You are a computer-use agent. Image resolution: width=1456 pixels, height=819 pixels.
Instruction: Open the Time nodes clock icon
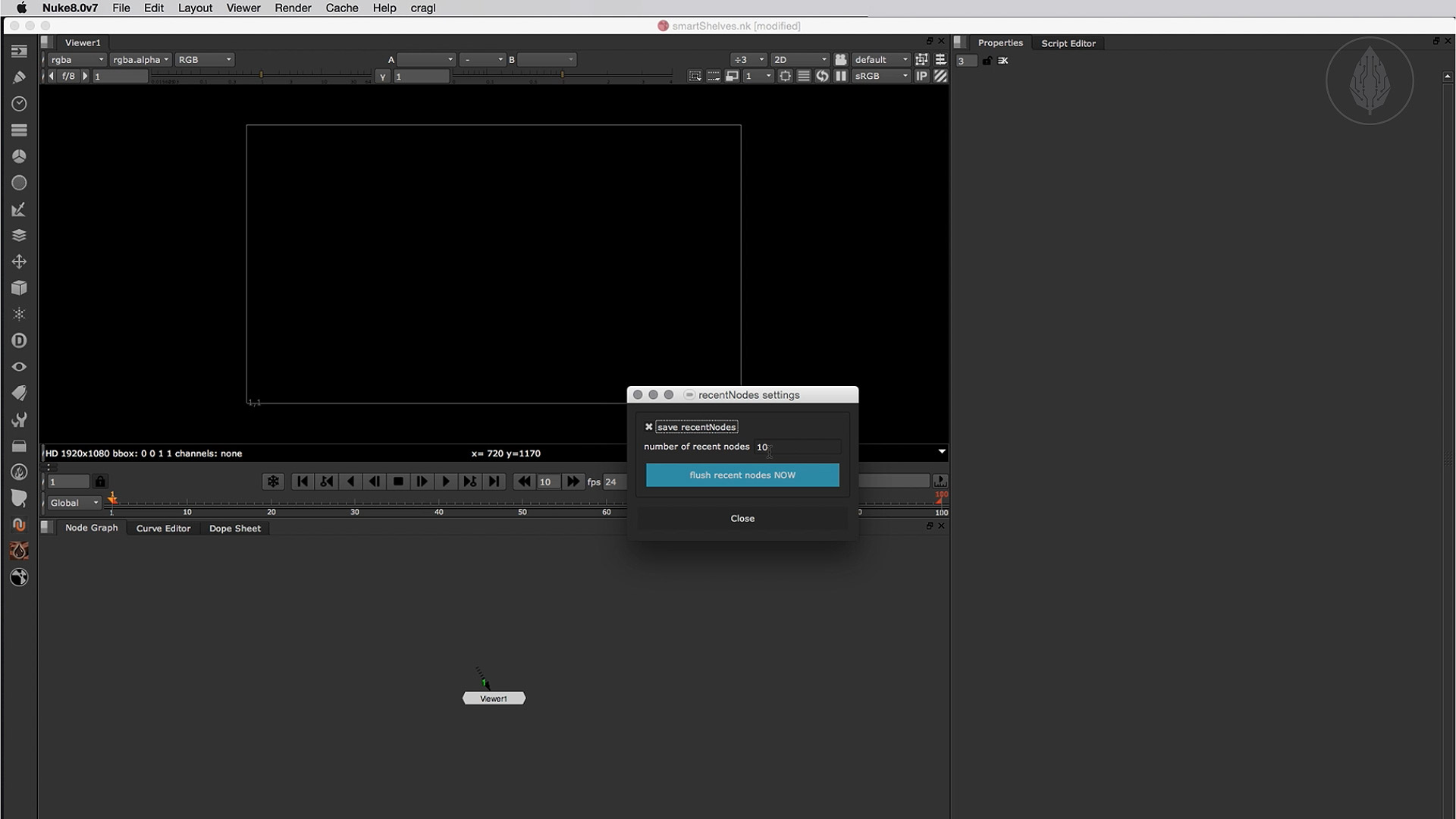[19, 104]
